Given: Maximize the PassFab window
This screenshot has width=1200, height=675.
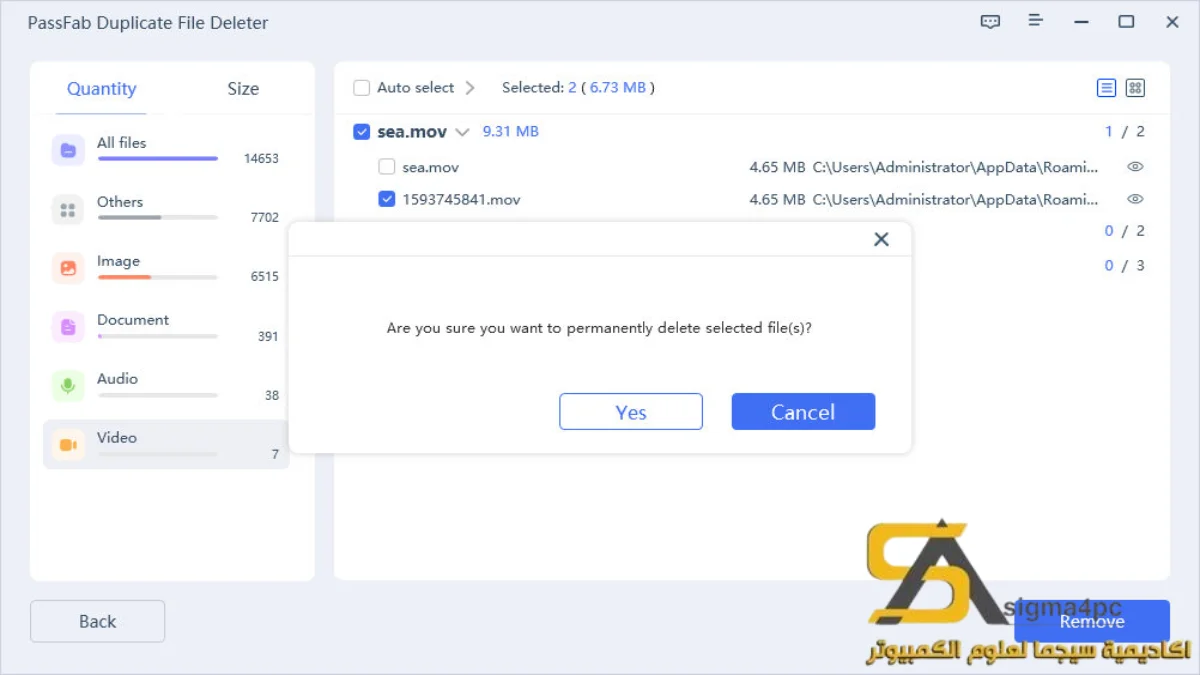Looking at the screenshot, I should pyautogui.click(x=1126, y=21).
